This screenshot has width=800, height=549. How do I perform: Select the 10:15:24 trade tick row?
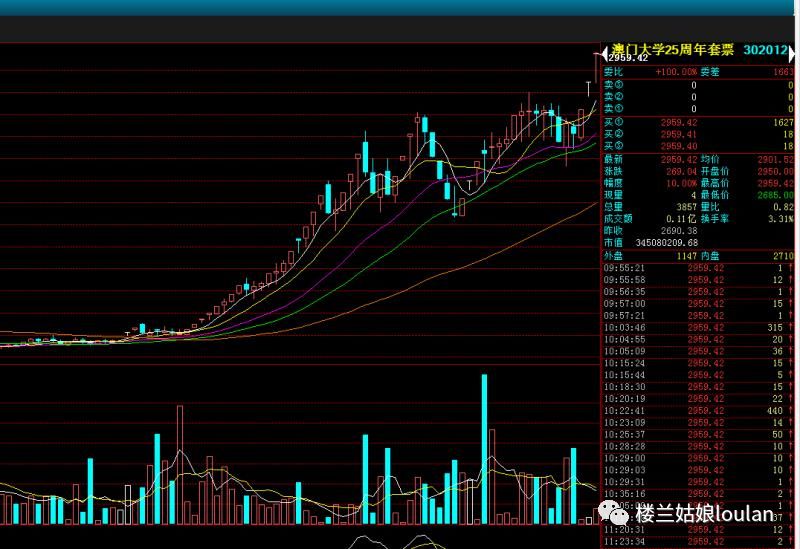tap(698, 363)
